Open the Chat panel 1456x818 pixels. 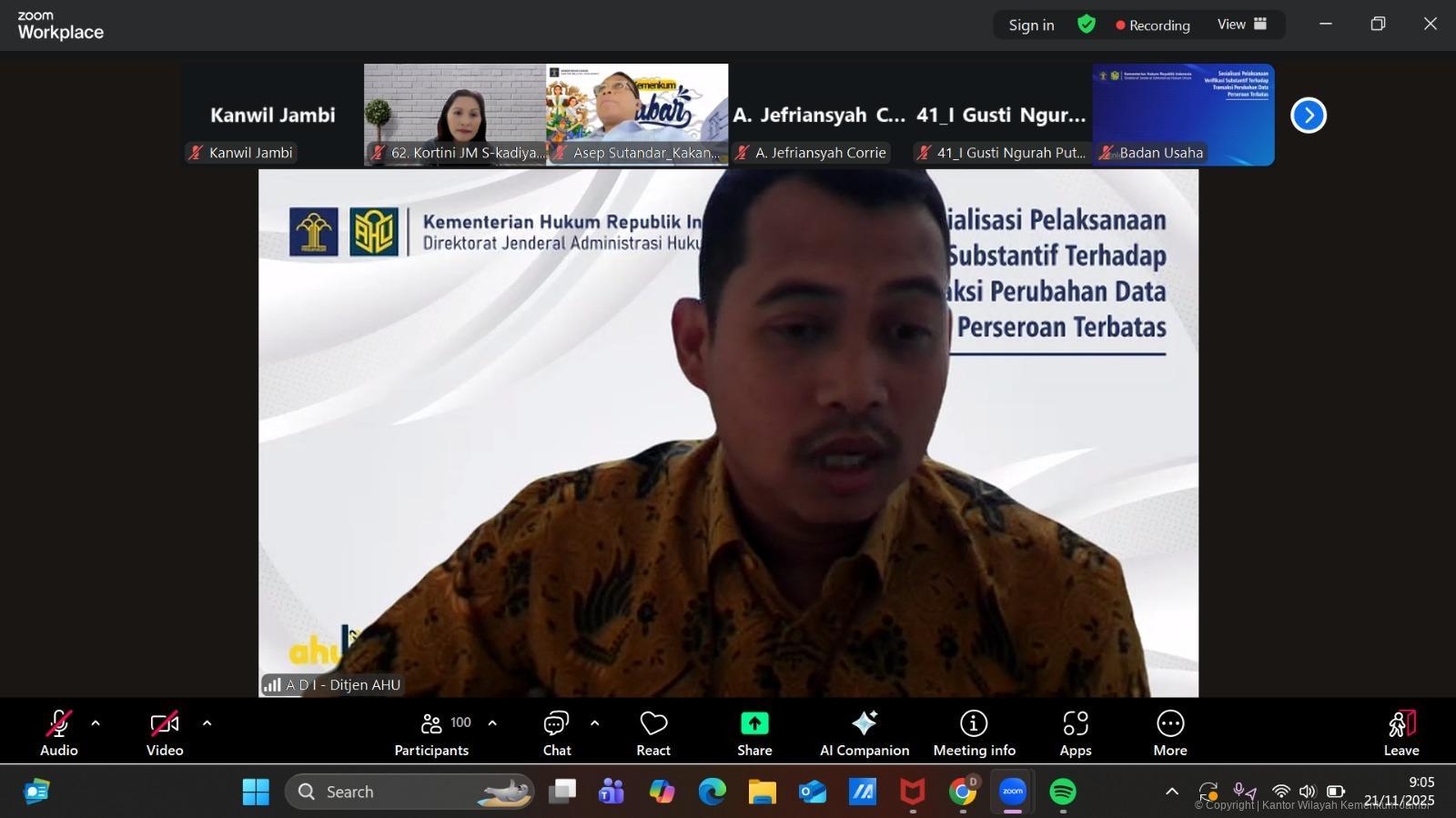point(556,732)
